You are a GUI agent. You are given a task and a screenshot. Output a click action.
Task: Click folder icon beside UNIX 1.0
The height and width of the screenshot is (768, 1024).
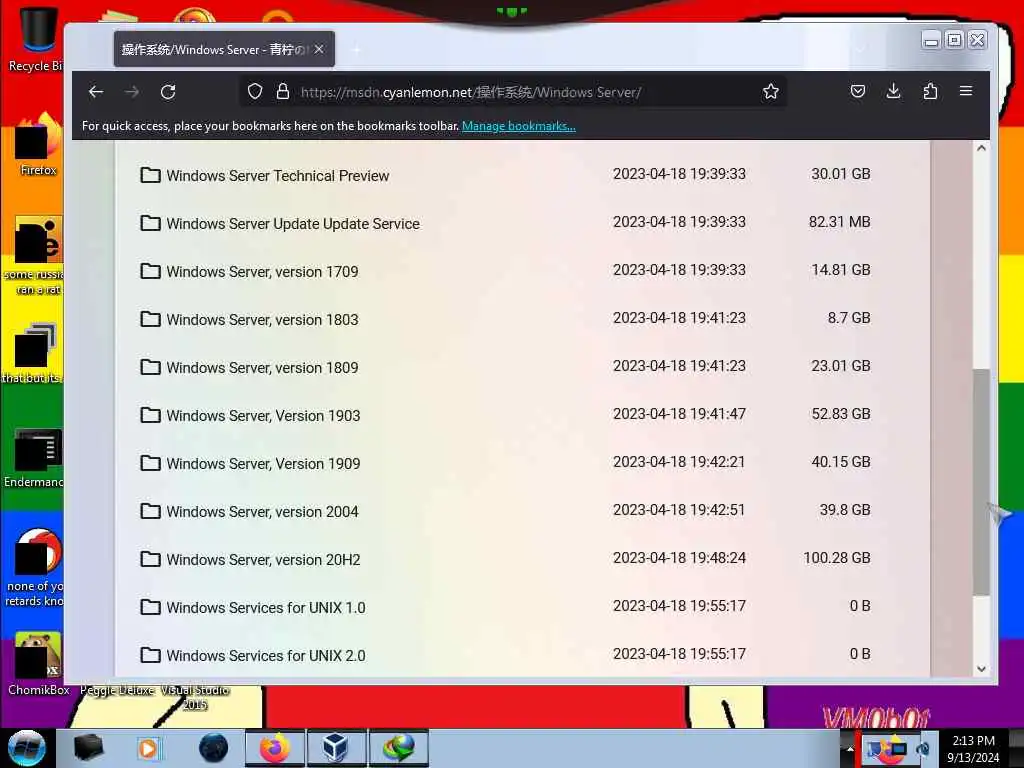click(150, 607)
